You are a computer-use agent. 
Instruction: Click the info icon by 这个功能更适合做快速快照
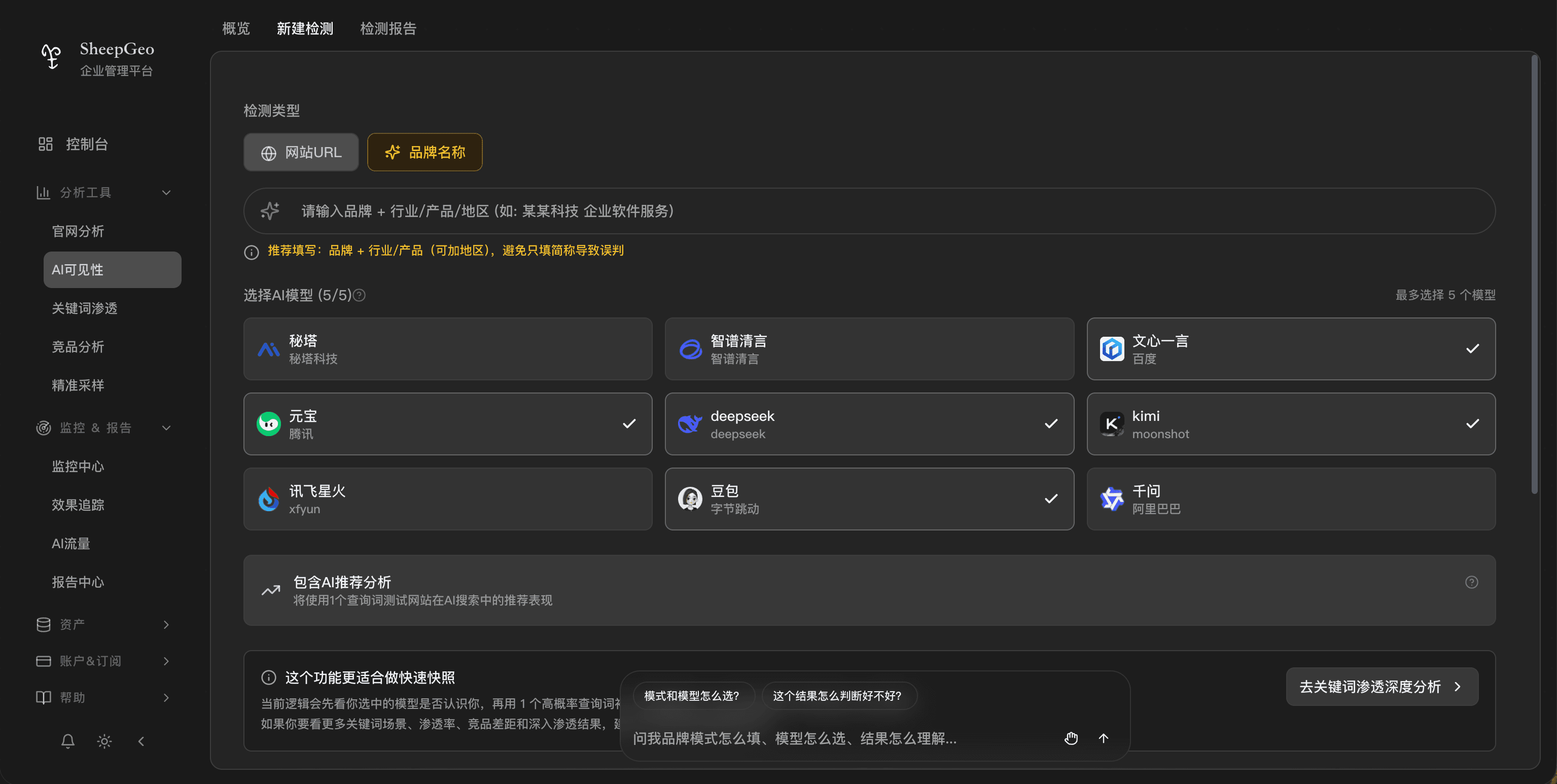tap(268, 678)
